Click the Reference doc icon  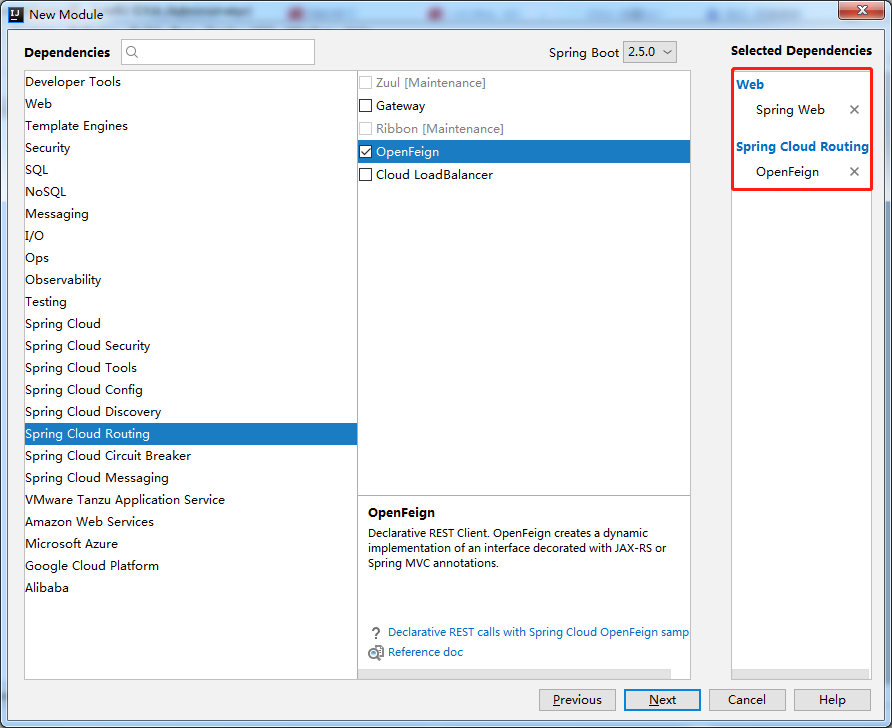point(375,652)
